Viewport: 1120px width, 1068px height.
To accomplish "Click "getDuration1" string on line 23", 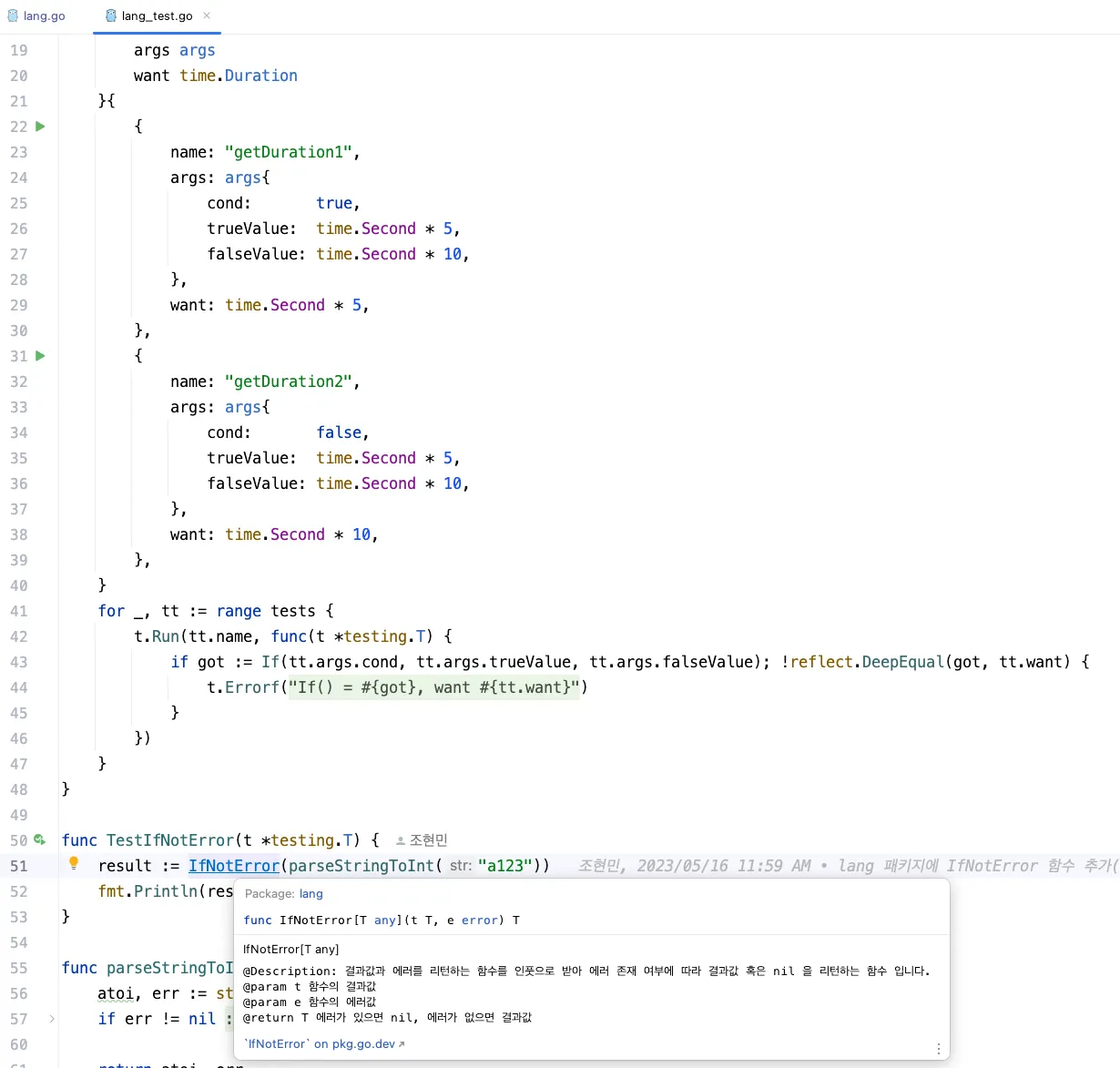I will tap(288, 152).
